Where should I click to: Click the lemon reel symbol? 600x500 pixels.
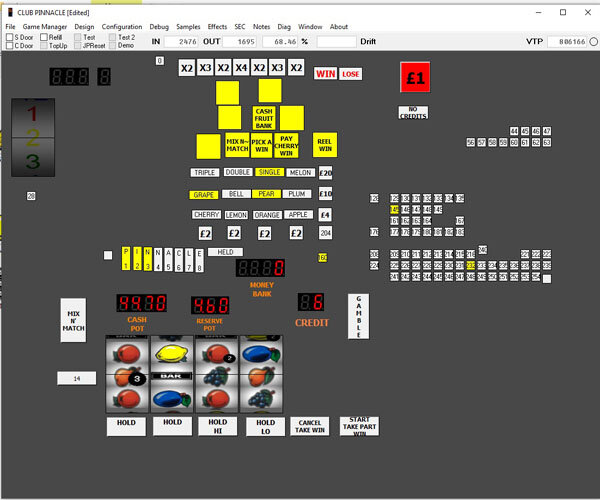pos(172,352)
